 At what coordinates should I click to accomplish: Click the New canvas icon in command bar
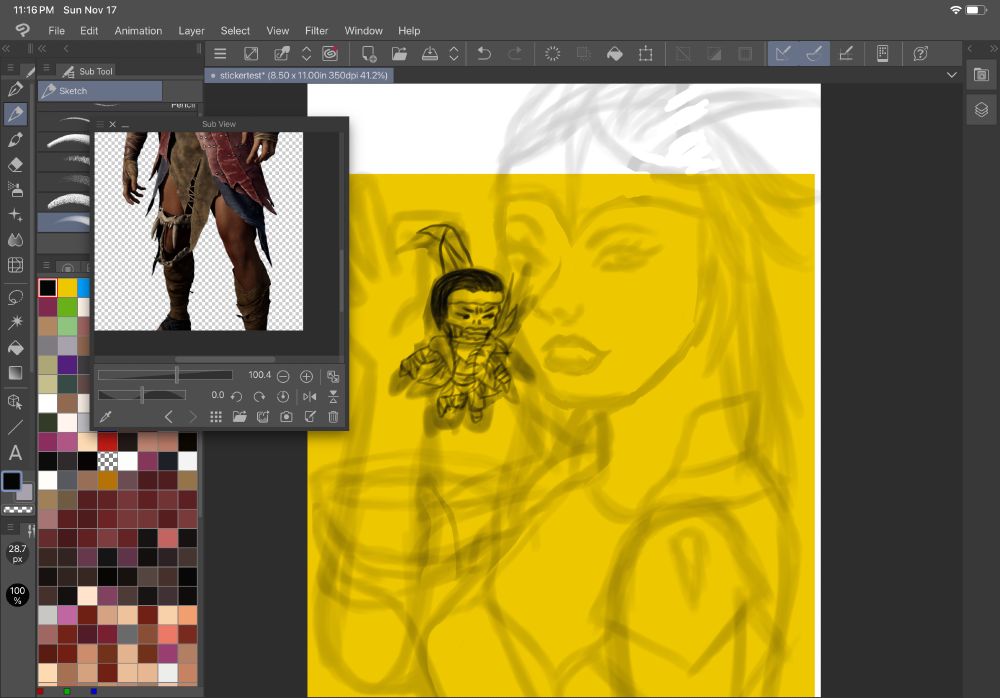(x=369, y=54)
